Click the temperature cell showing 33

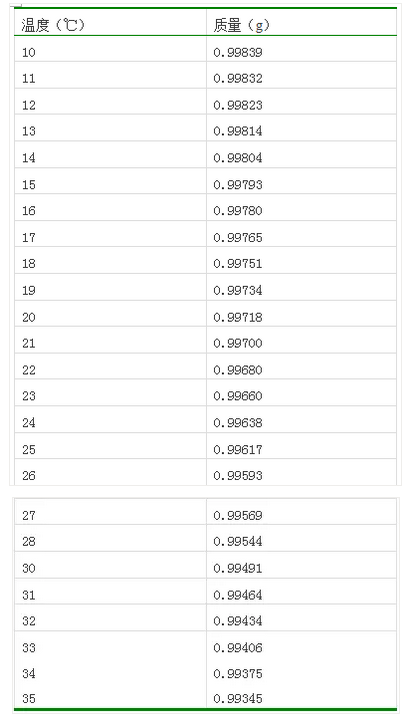pos(110,647)
